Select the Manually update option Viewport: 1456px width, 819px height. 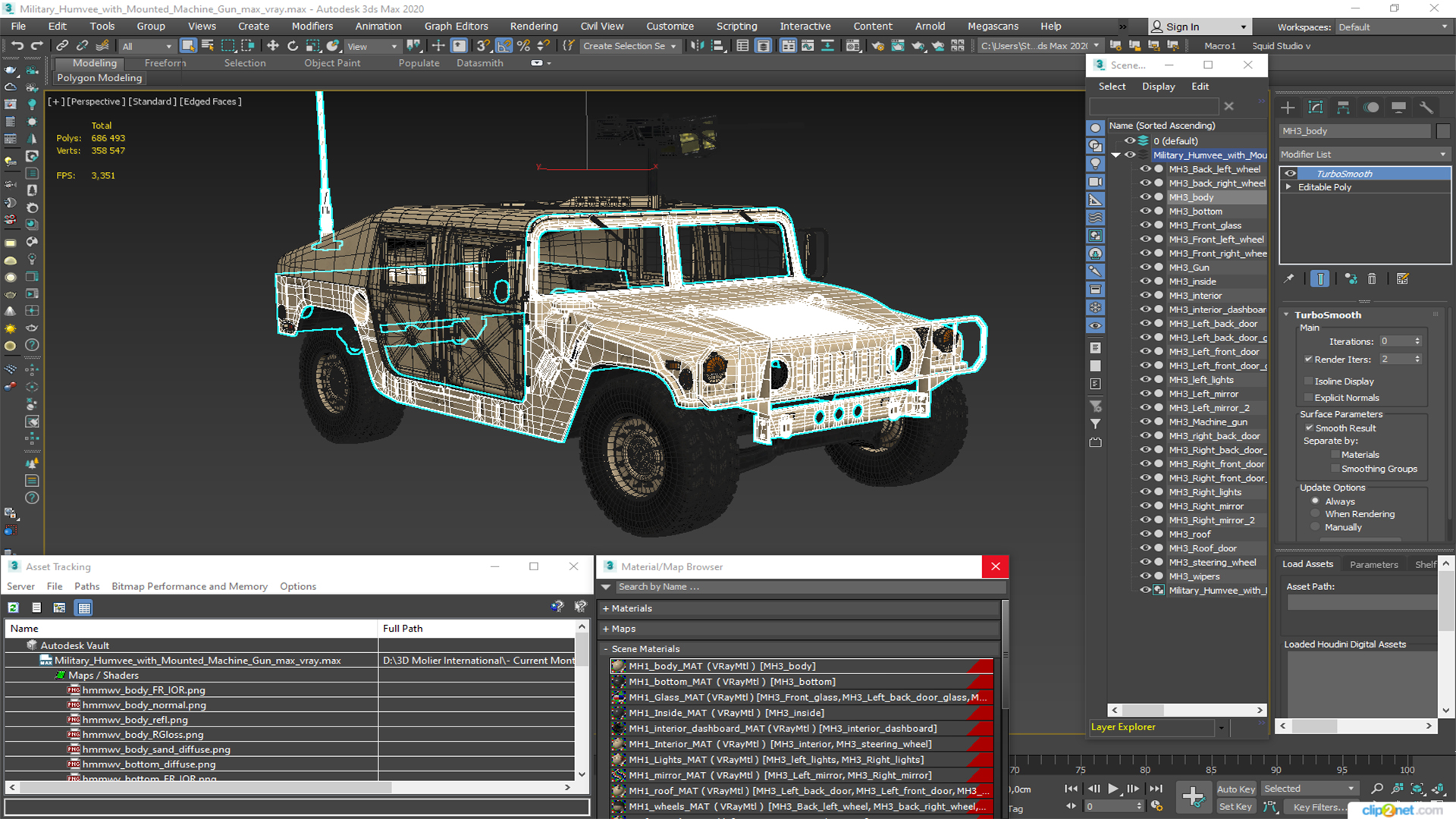[x=1315, y=527]
